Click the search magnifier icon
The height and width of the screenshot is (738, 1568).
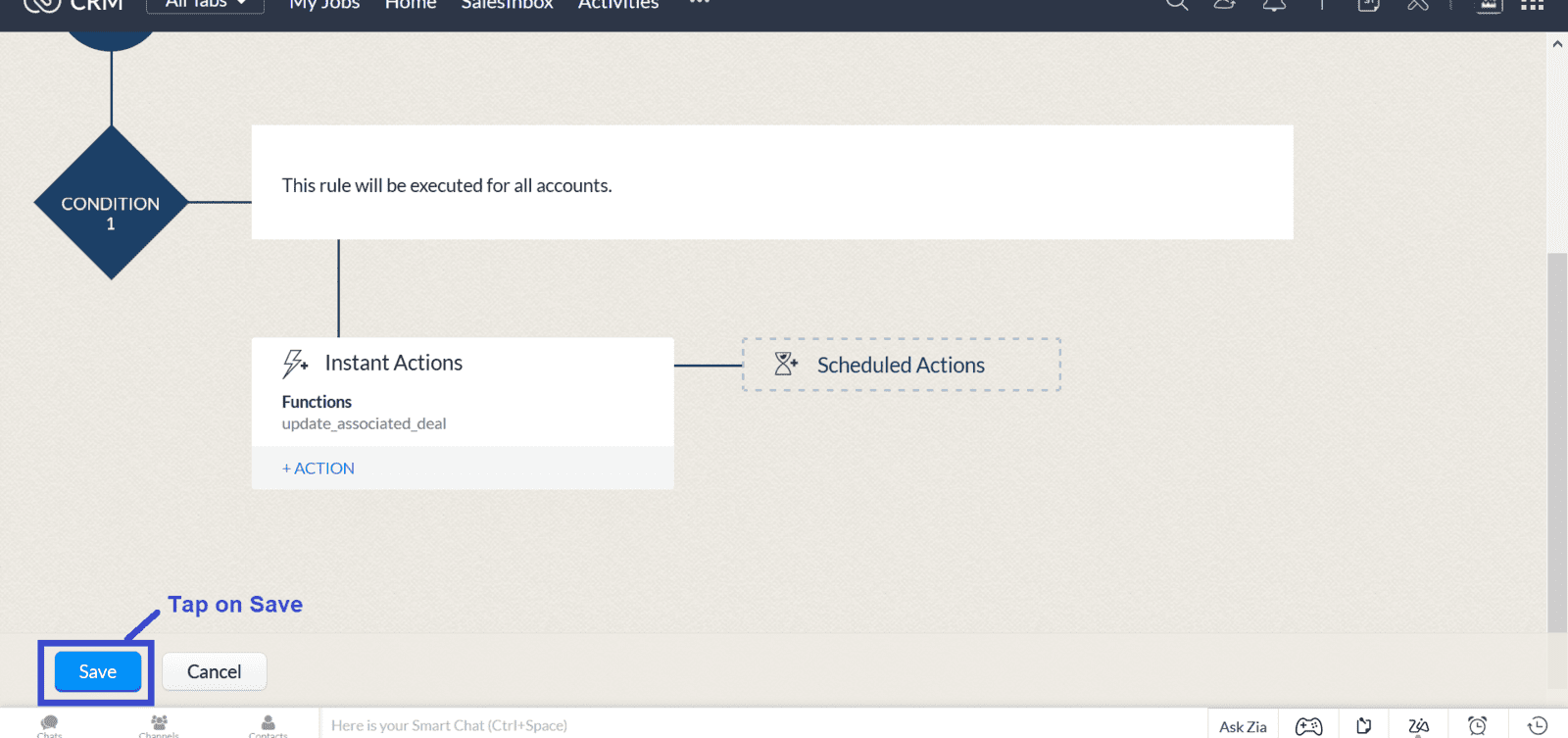1177,5
